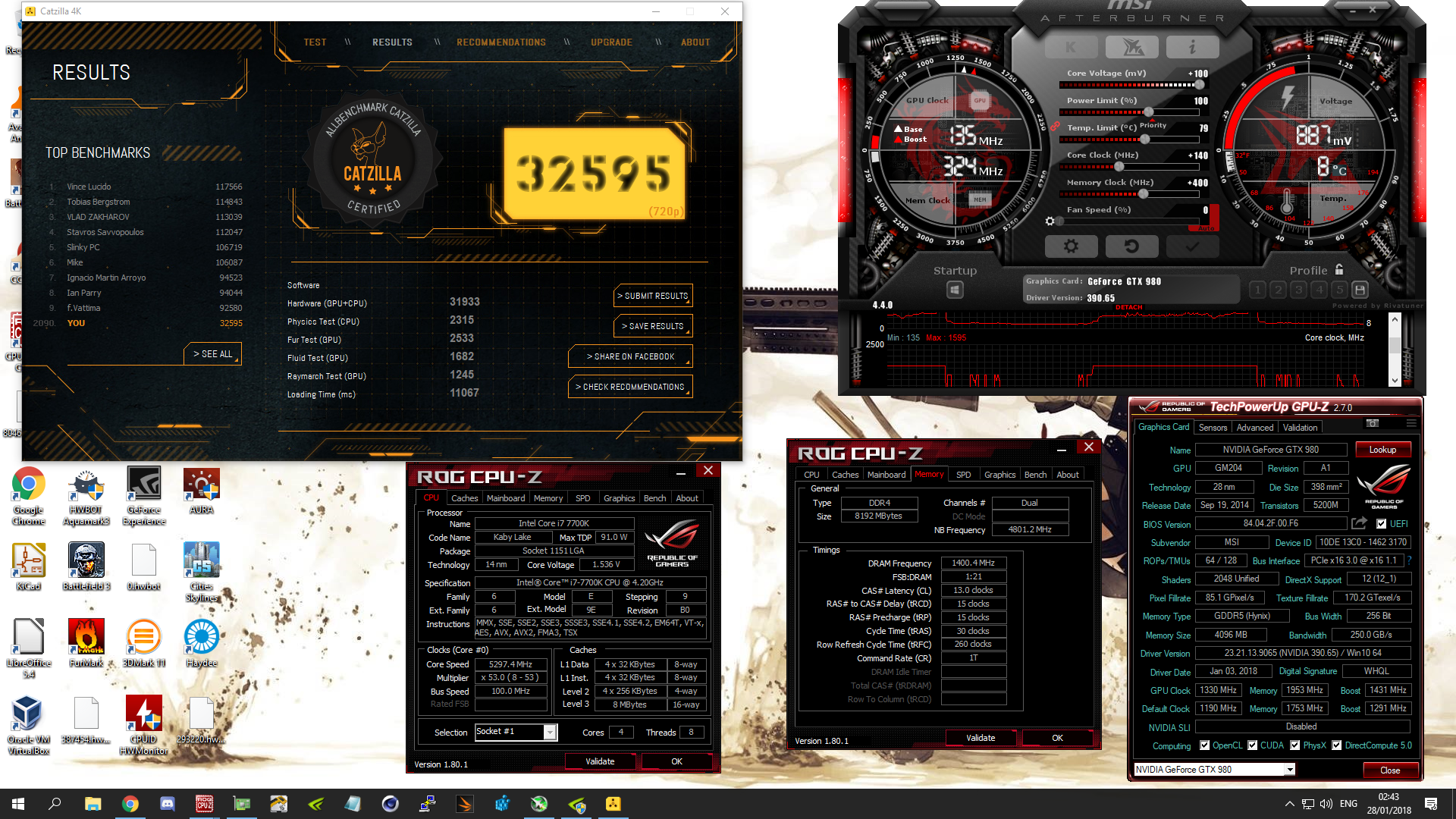Open the FurMark desktop icon
1456x819 pixels.
pyautogui.click(x=86, y=643)
